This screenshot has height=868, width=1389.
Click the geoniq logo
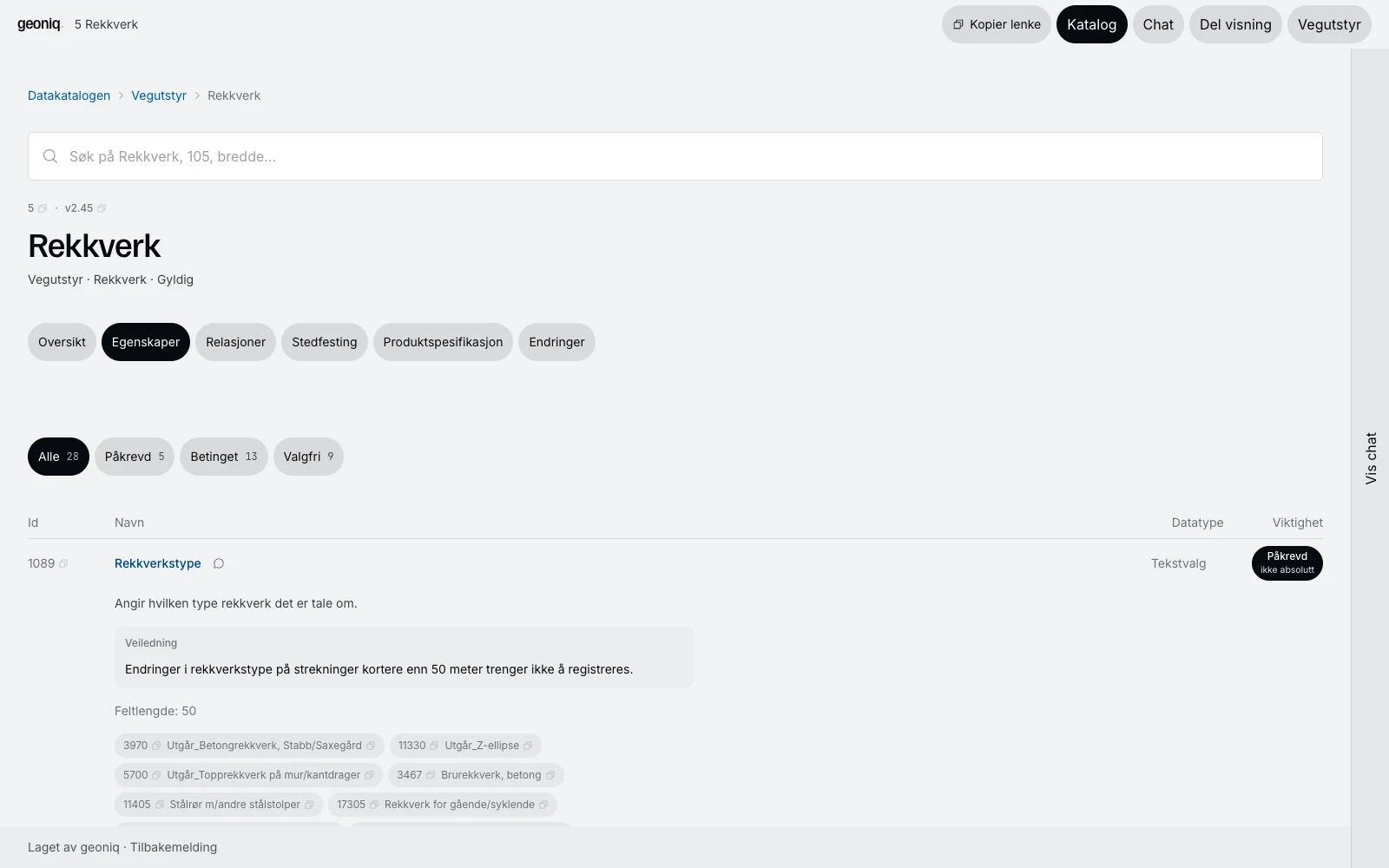point(40,24)
